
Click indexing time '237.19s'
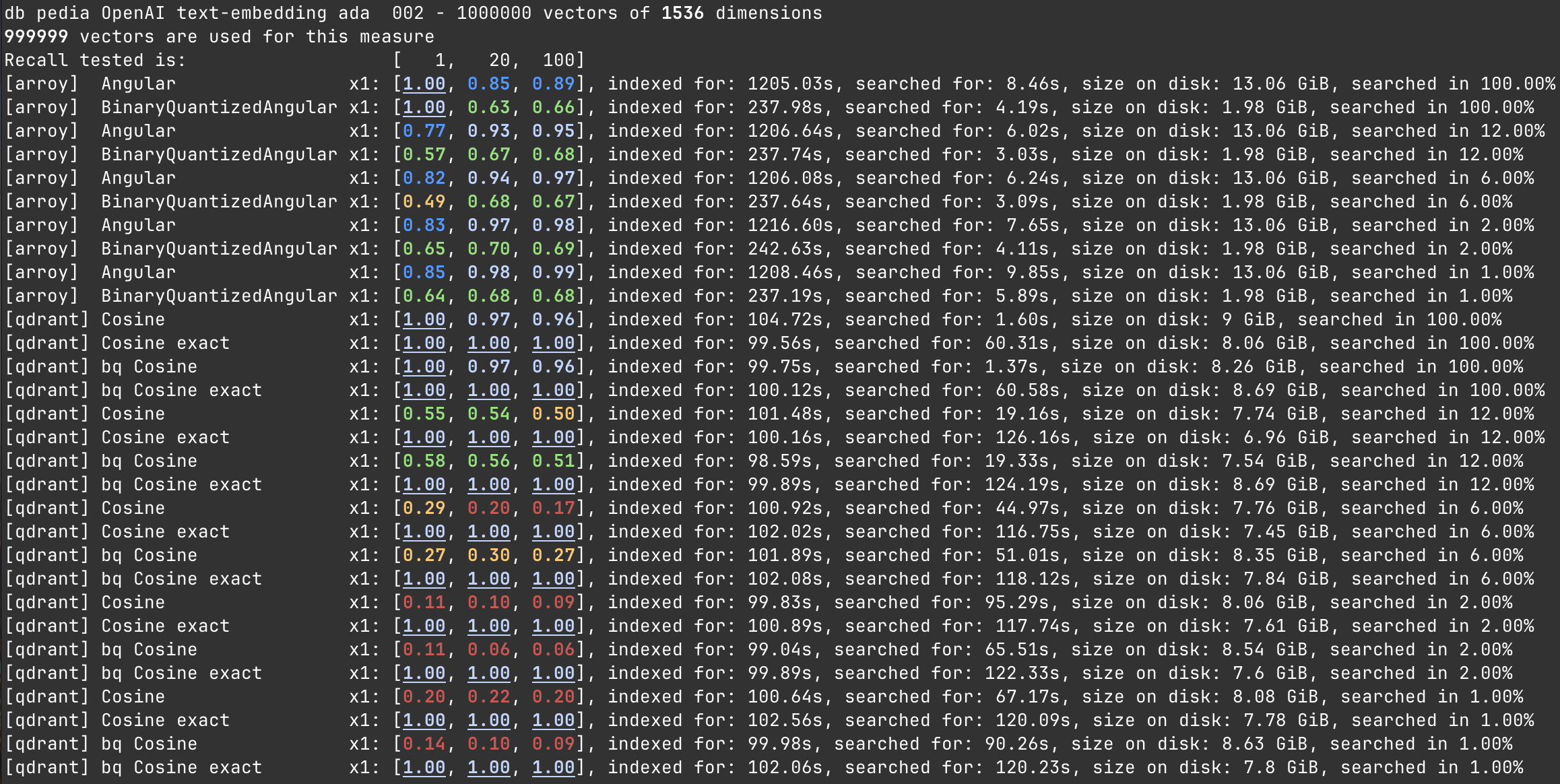[785, 296]
